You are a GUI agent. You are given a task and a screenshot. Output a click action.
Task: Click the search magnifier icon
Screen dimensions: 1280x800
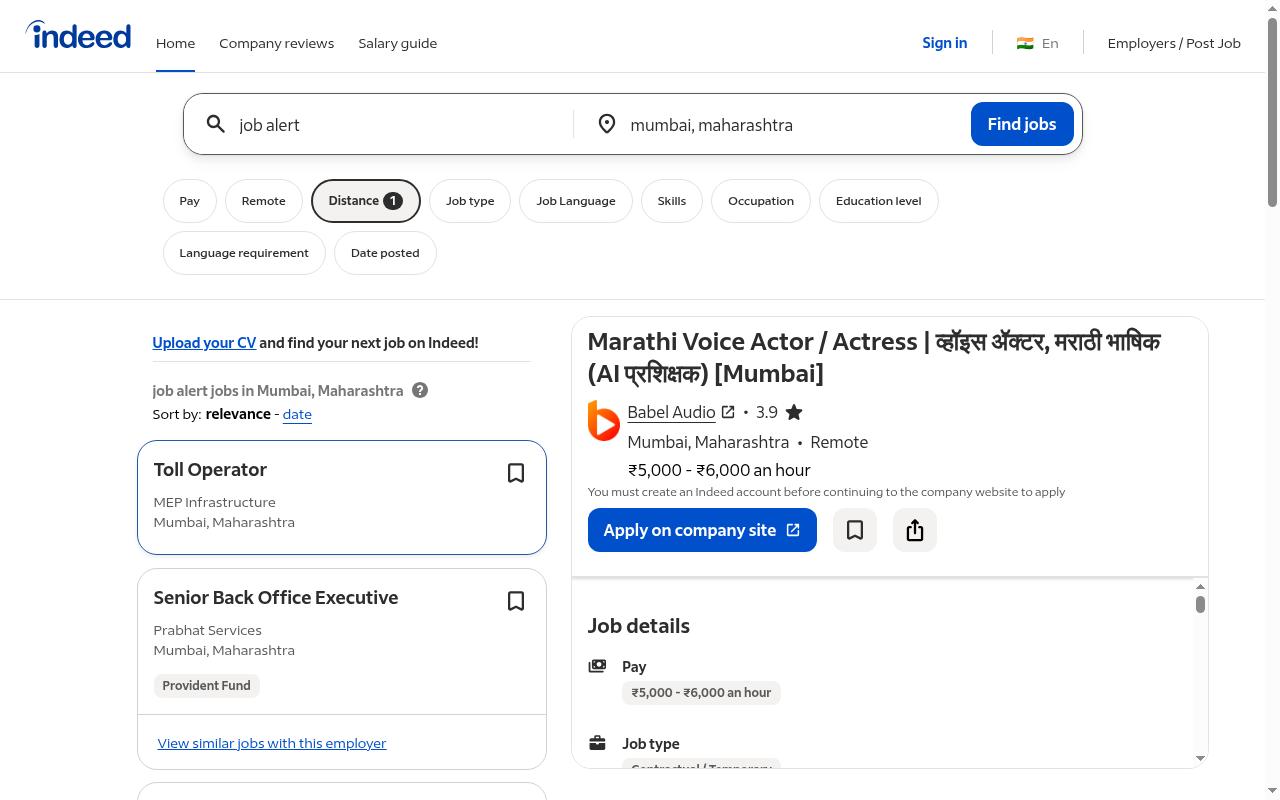(216, 124)
